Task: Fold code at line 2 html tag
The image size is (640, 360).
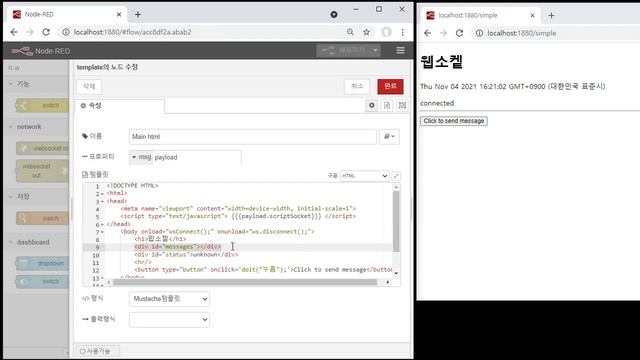Action: click(102, 194)
